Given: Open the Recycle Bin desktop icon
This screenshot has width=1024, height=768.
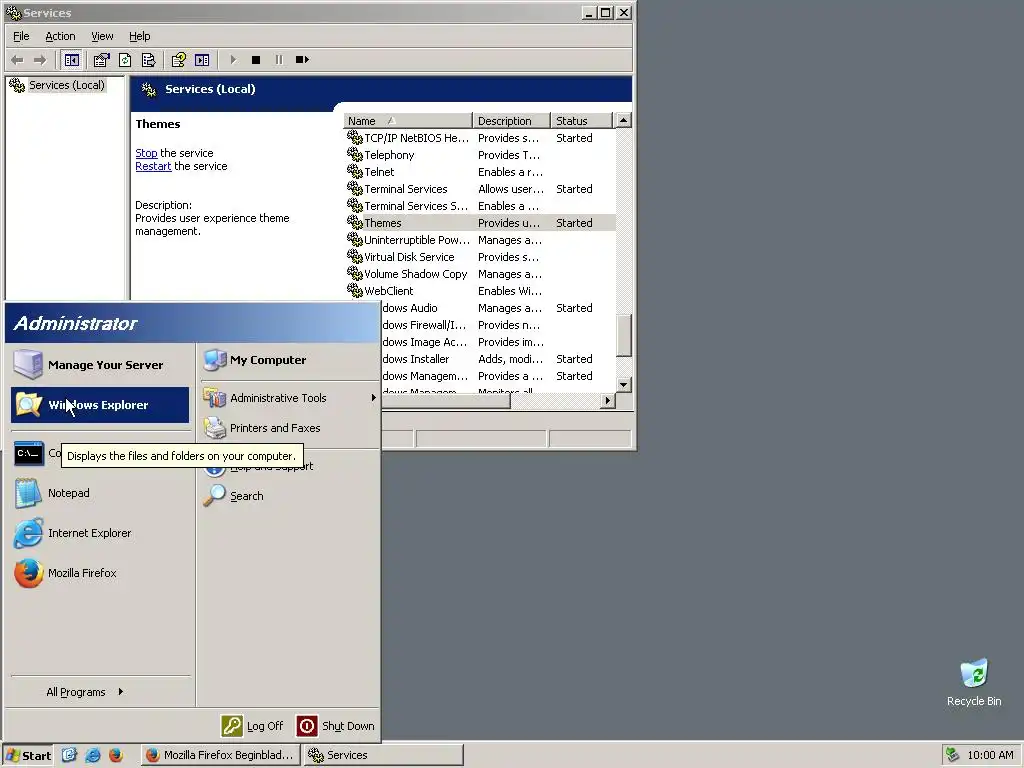Looking at the screenshot, I should (x=974, y=682).
